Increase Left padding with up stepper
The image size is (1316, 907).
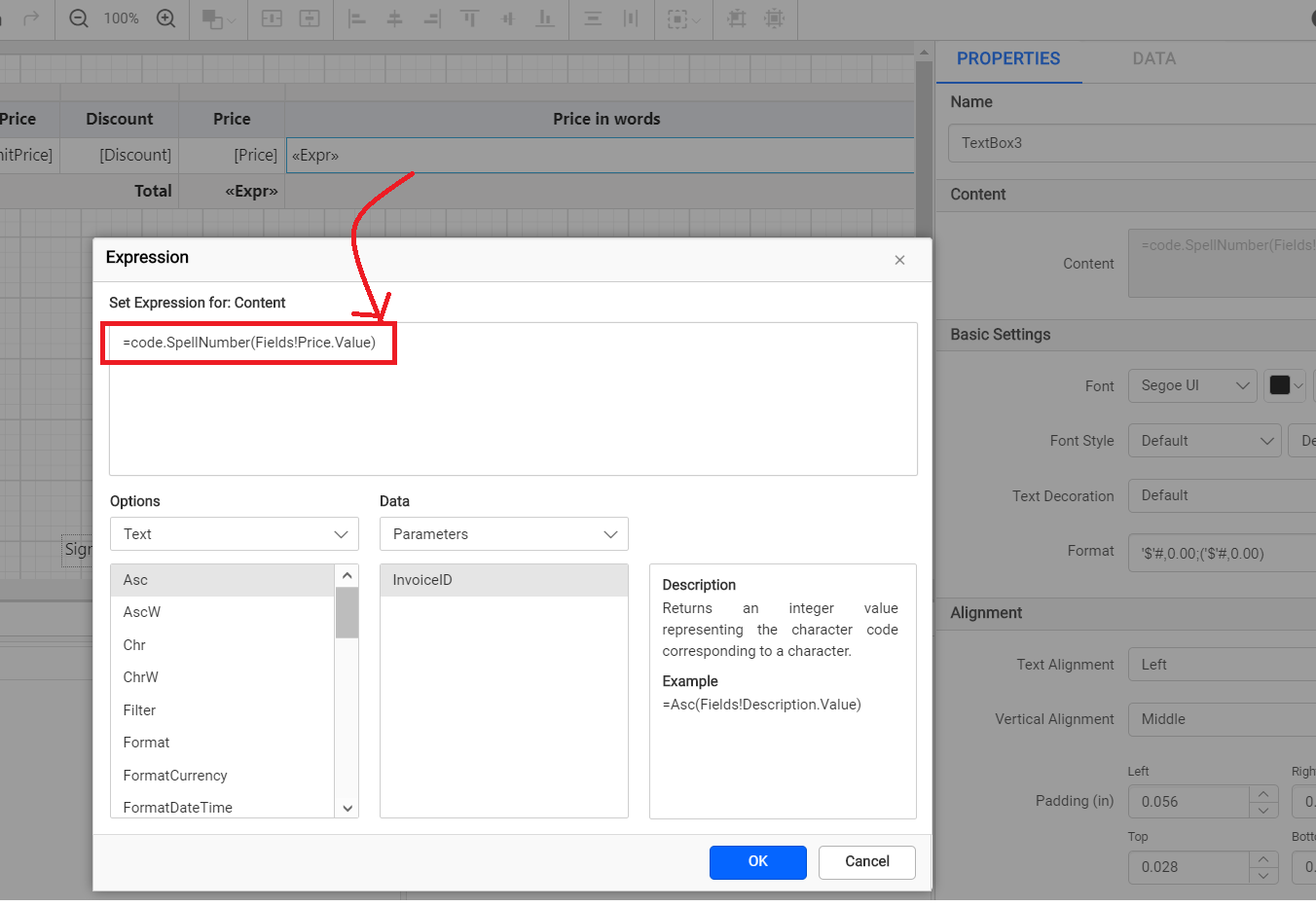tap(1262, 794)
